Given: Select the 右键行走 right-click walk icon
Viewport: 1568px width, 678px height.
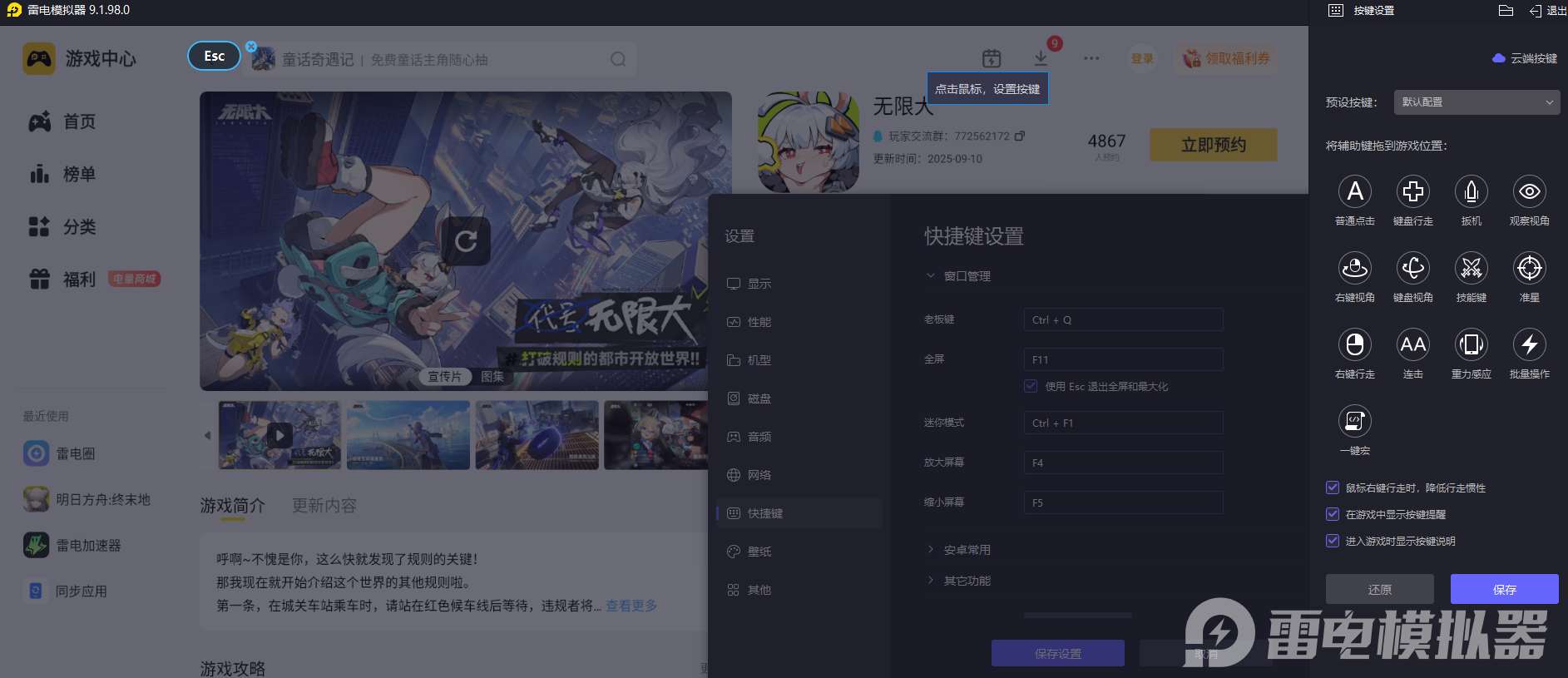Looking at the screenshot, I should tap(1355, 344).
